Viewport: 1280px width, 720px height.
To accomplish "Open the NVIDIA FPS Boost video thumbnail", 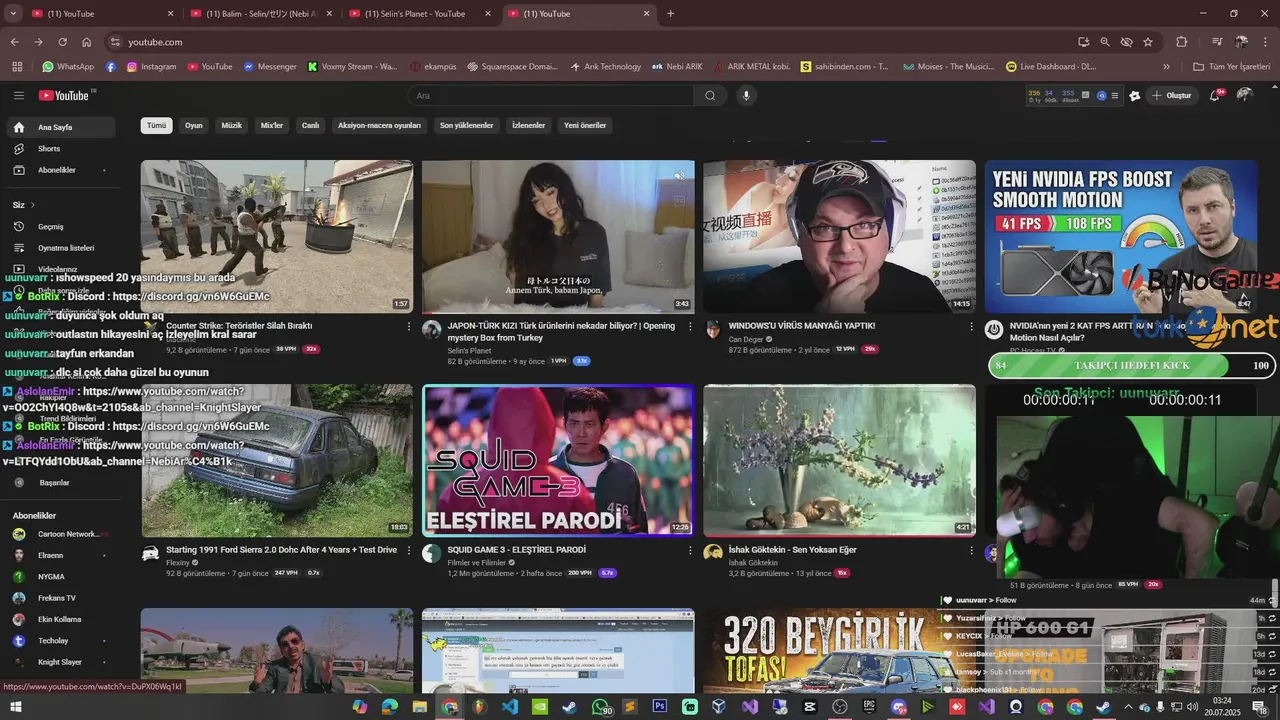I will coord(1121,237).
